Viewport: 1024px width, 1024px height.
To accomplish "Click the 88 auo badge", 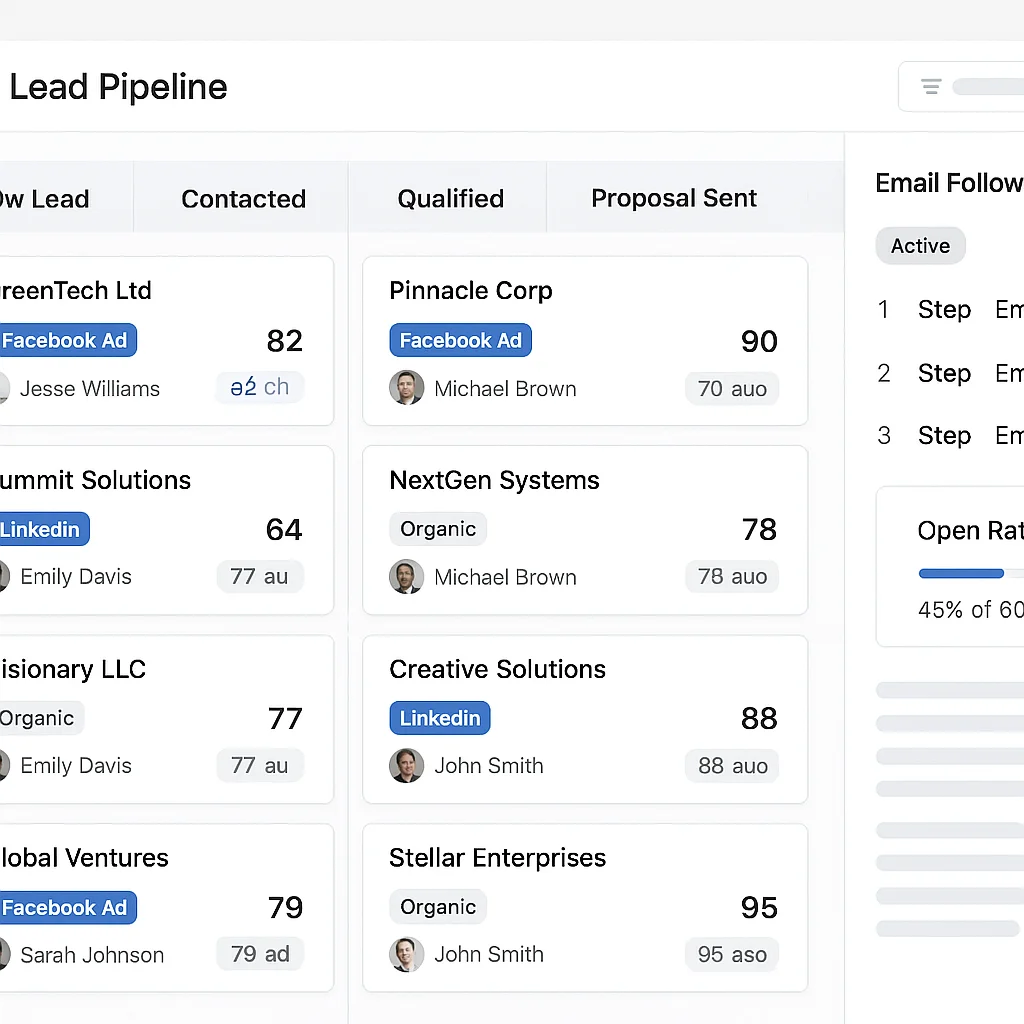I will [x=731, y=765].
